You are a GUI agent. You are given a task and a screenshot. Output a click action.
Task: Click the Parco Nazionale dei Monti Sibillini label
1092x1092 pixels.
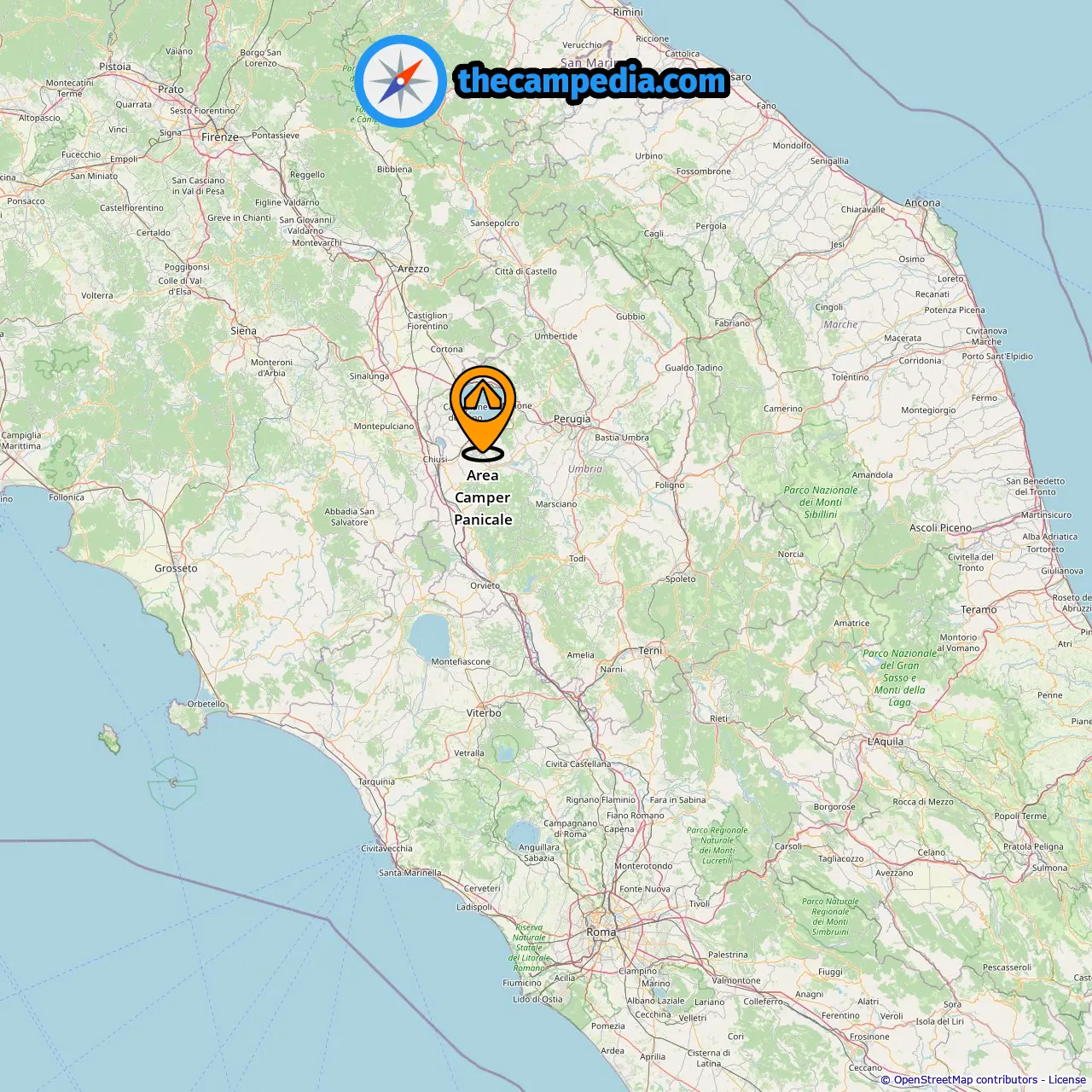coord(821,502)
